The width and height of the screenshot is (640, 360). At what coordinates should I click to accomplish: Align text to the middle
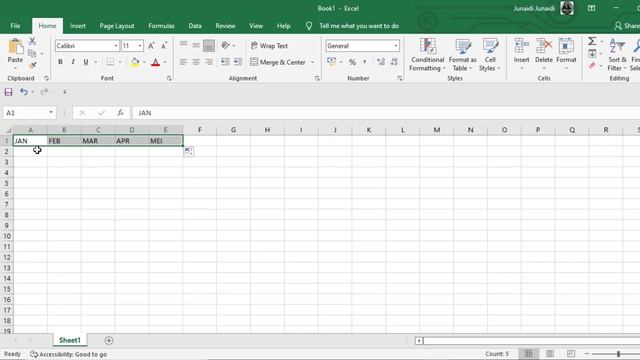pos(196,45)
